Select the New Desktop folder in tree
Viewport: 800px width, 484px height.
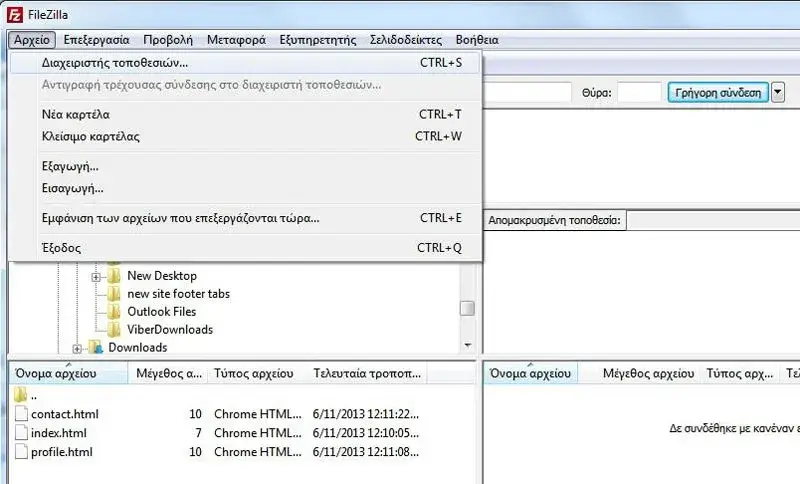pyautogui.click(x=162, y=276)
